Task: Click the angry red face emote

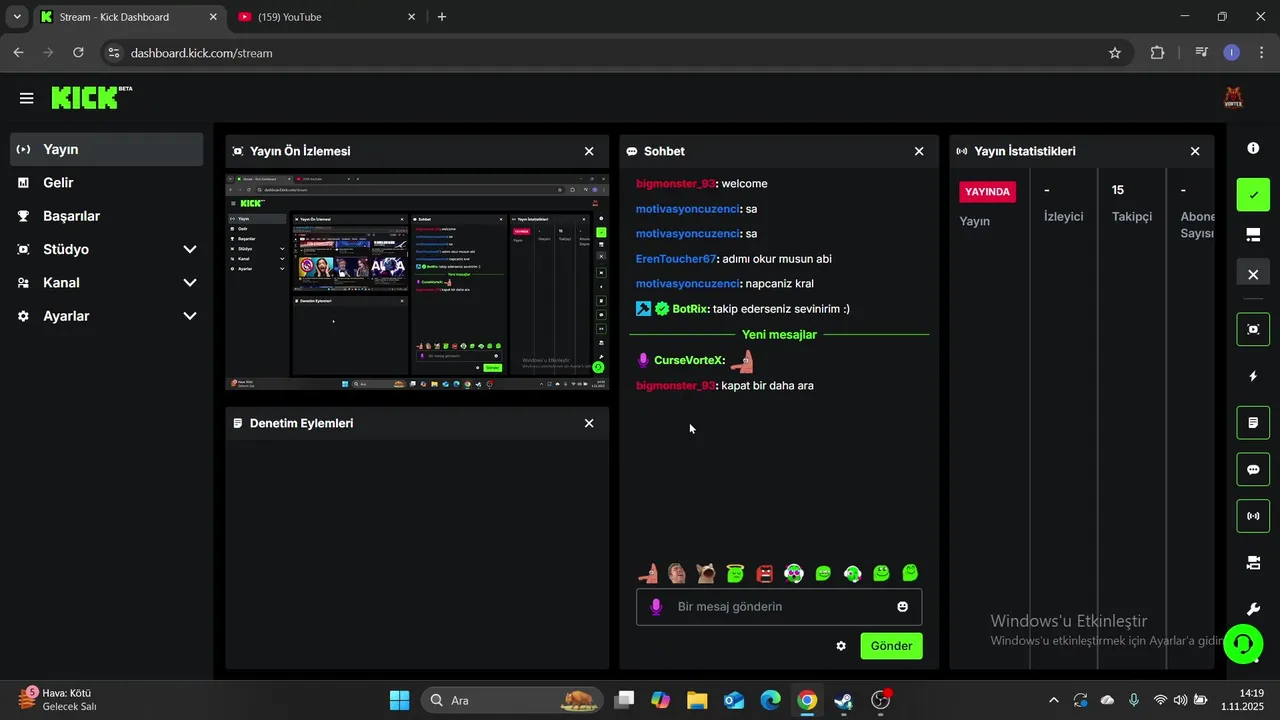Action: pyautogui.click(x=765, y=573)
